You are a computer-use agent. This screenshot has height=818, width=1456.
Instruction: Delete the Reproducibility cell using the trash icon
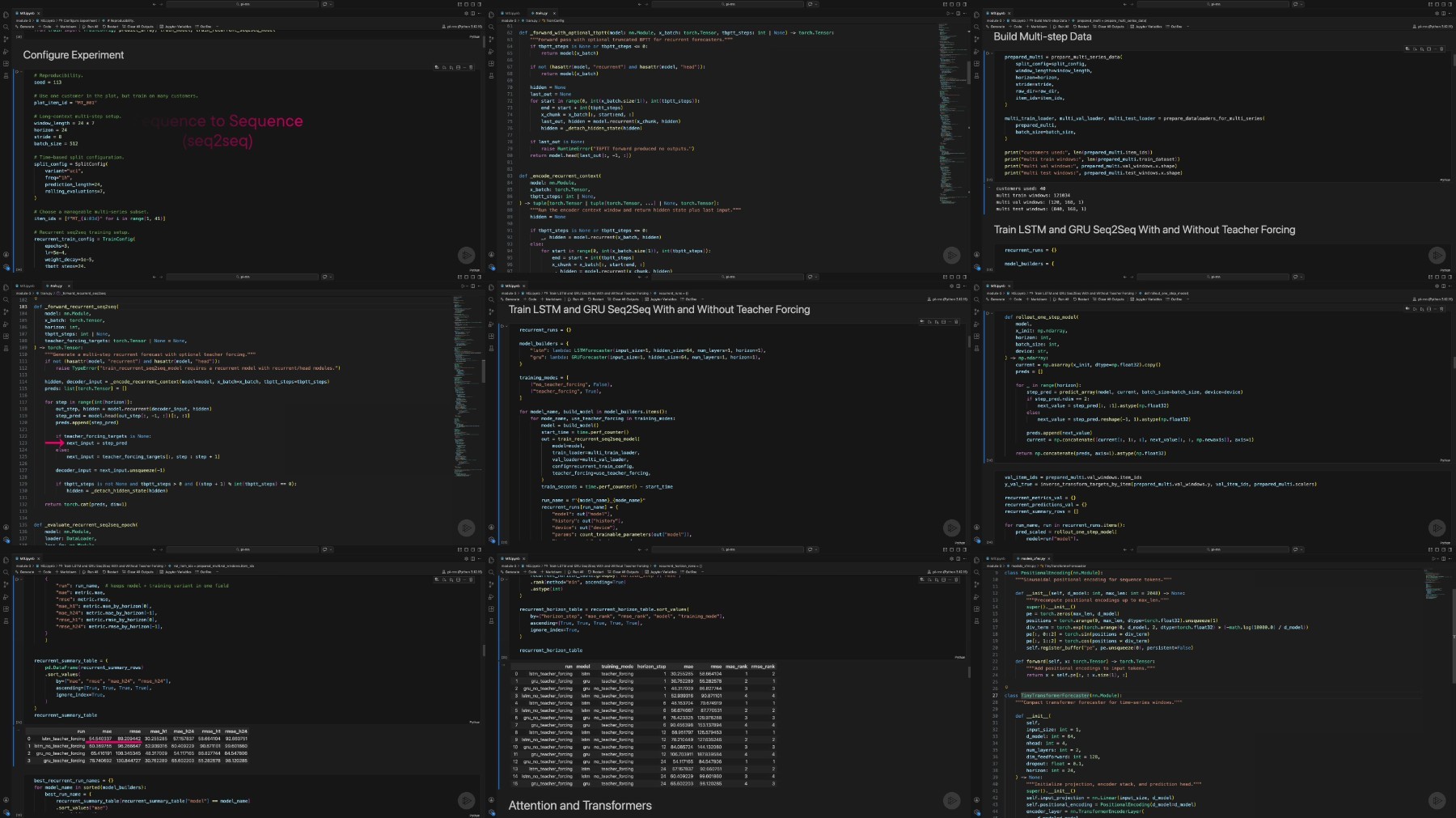coord(471,67)
